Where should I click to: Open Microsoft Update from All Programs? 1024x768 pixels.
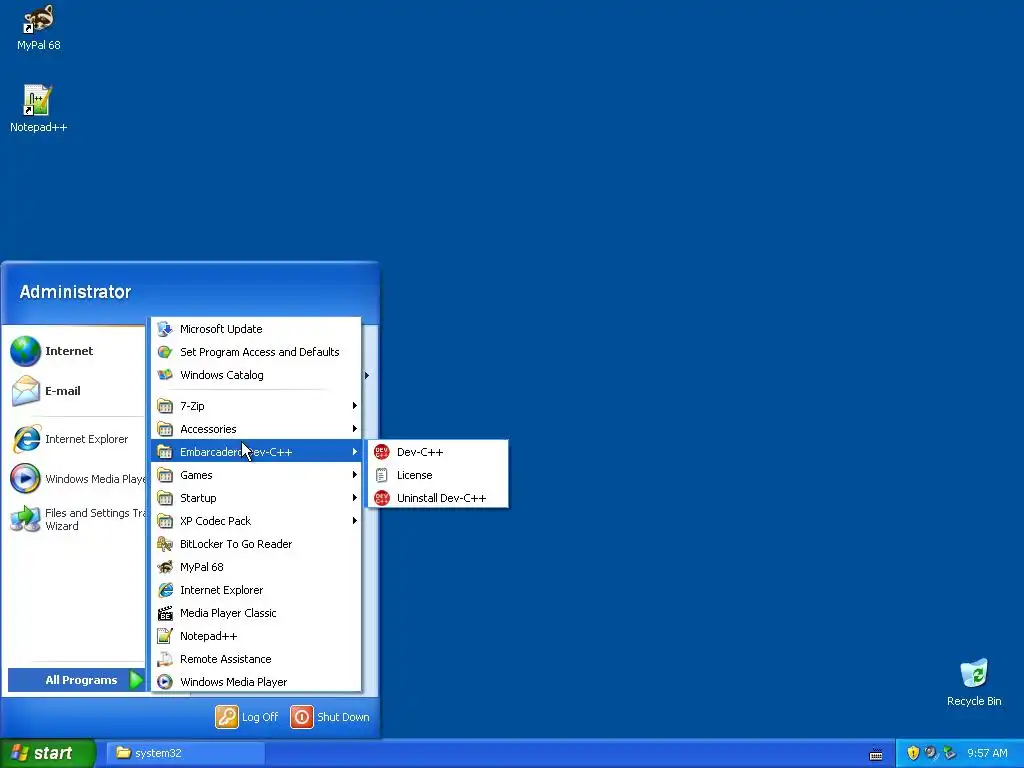coord(256,329)
